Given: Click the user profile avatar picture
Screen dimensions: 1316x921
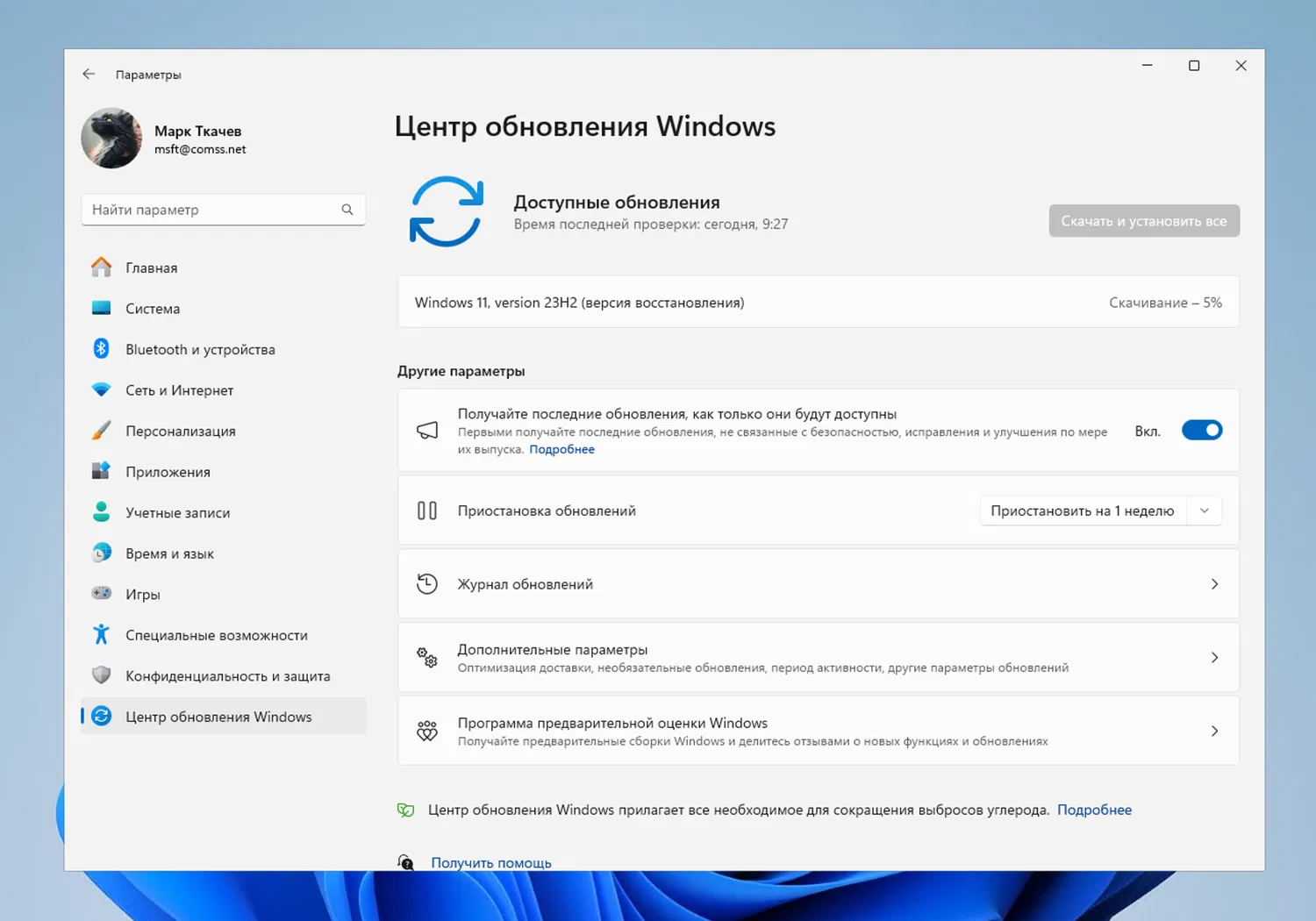Looking at the screenshot, I should (111, 139).
